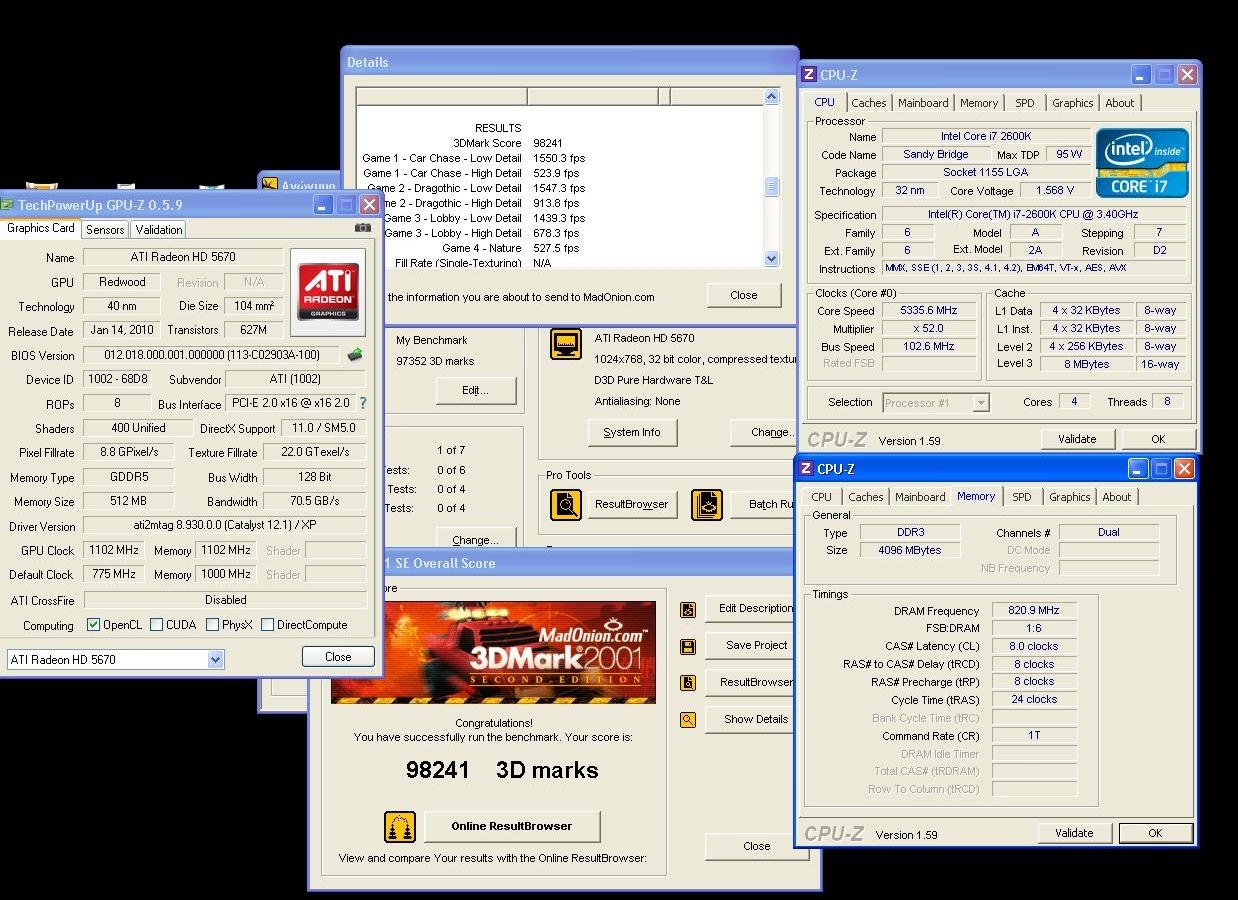The height and width of the screenshot is (900, 1238).
Task: Toggle the PhysX checkbox in GPU-Z
Action: point(212,625)
